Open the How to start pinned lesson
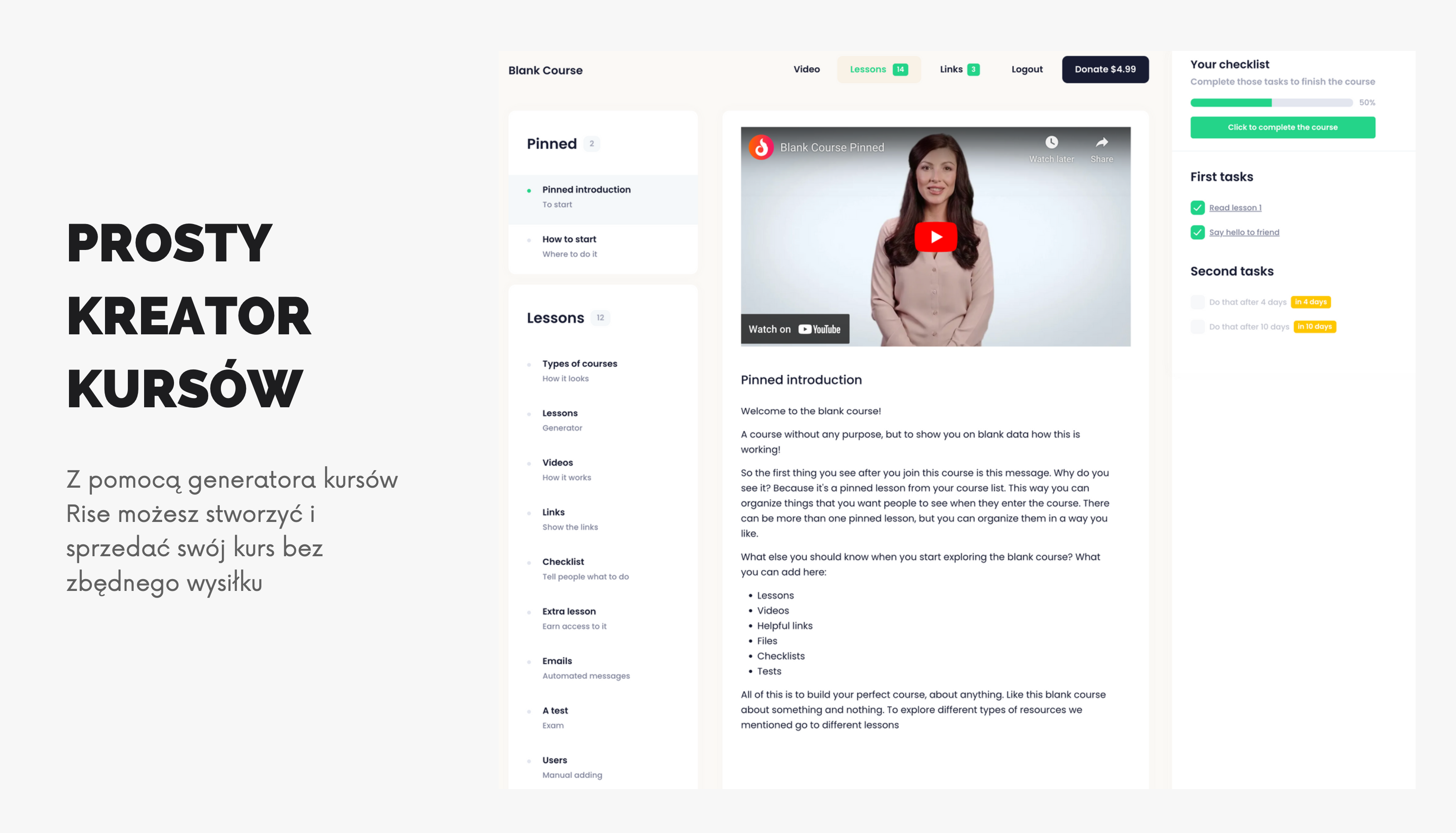 569,239
